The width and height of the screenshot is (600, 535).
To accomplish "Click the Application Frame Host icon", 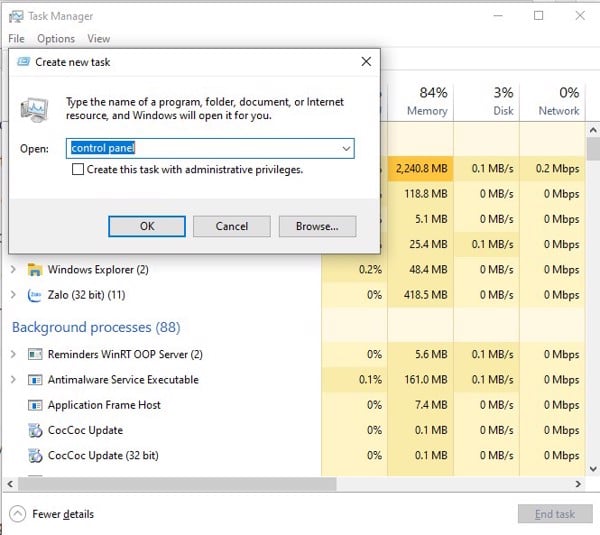I will coord(35,405).
